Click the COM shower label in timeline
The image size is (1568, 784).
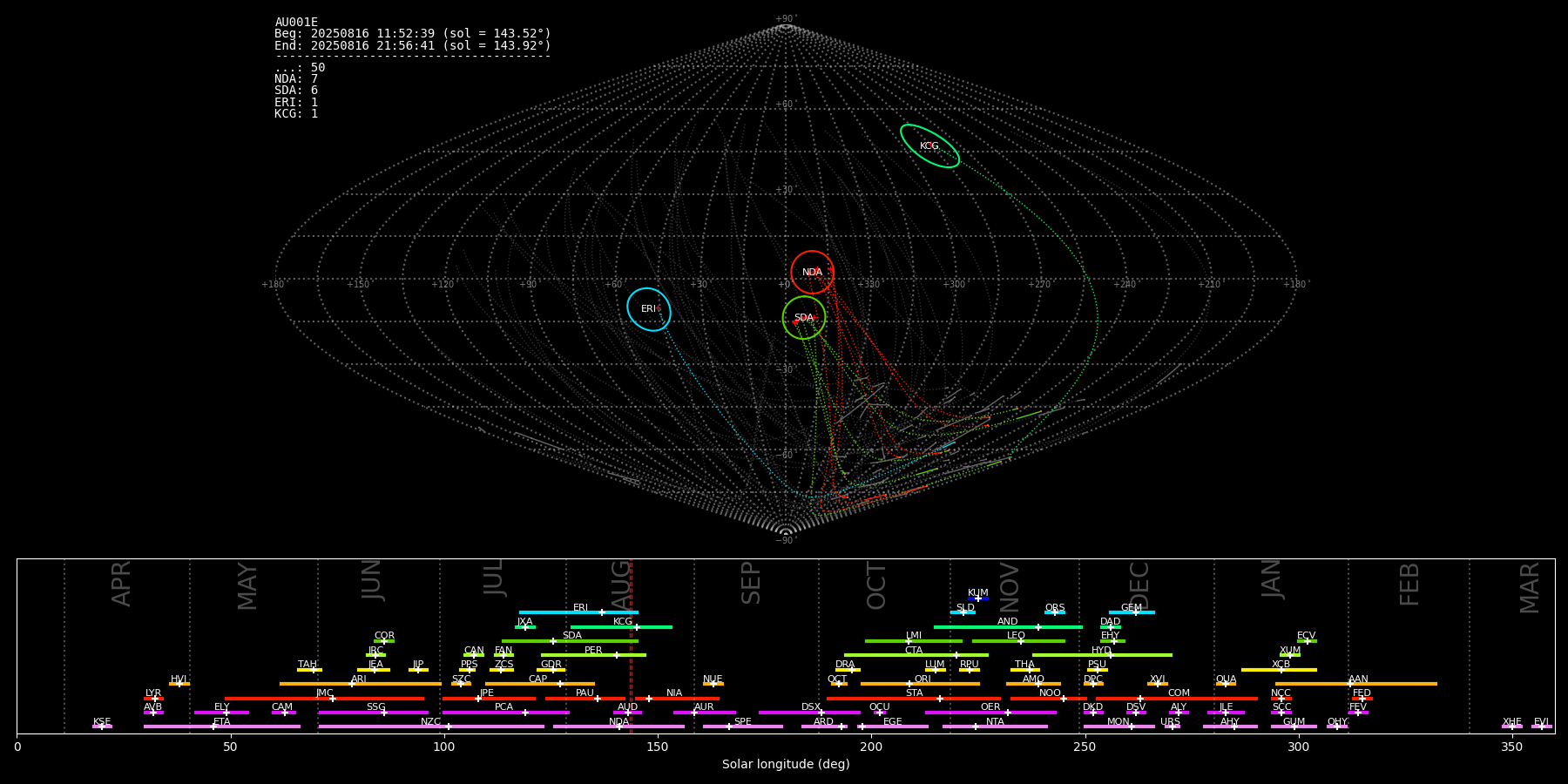point(1179,693)
